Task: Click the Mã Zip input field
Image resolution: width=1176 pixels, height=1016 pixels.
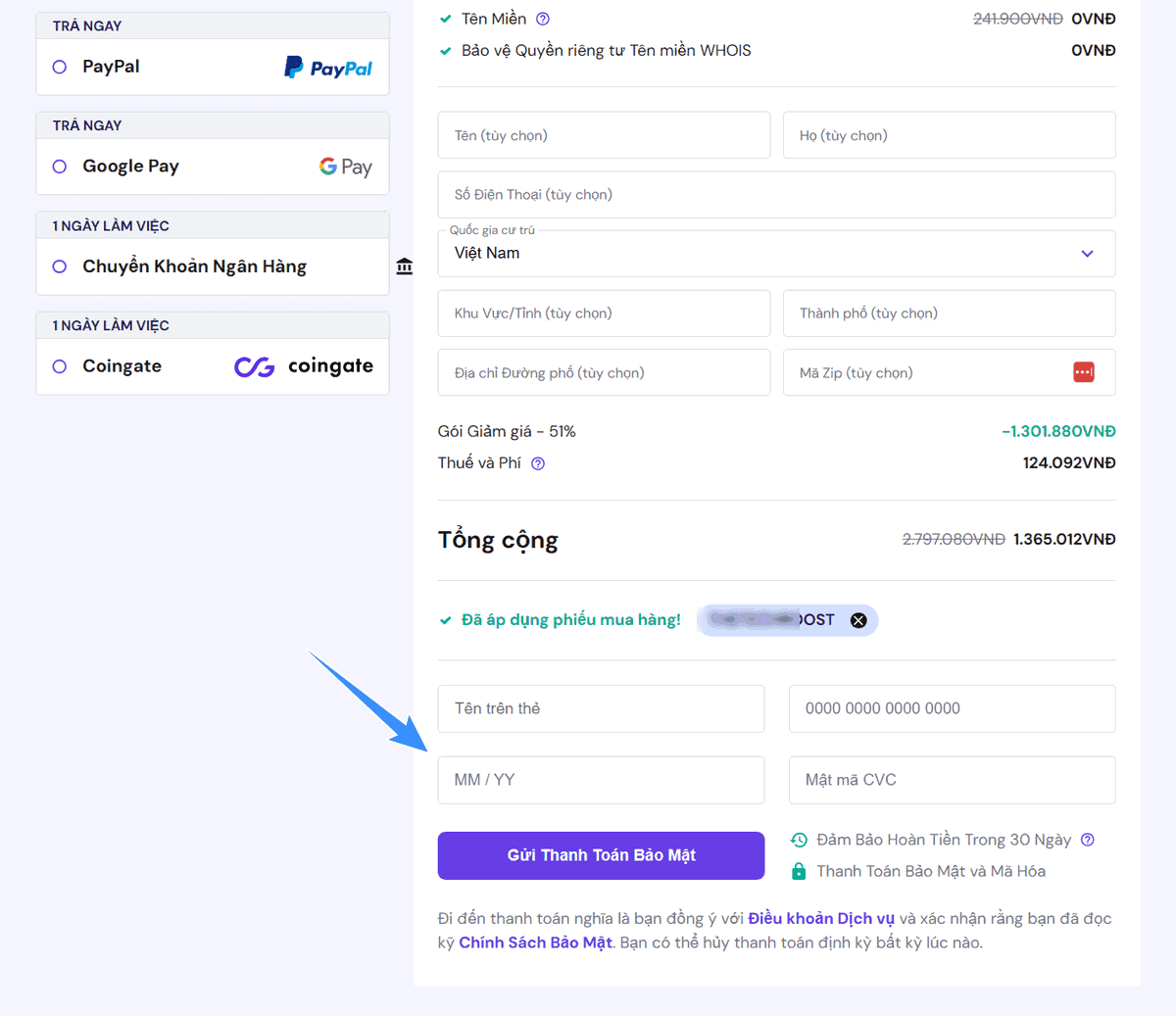Action: pyautogui.click(x=950, y=372)
